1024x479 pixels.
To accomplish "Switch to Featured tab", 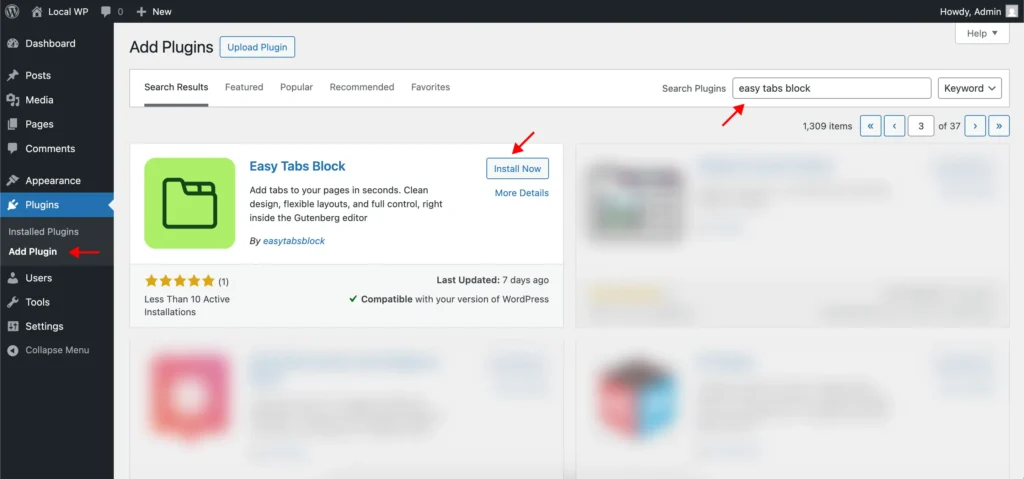I will 244,87.
